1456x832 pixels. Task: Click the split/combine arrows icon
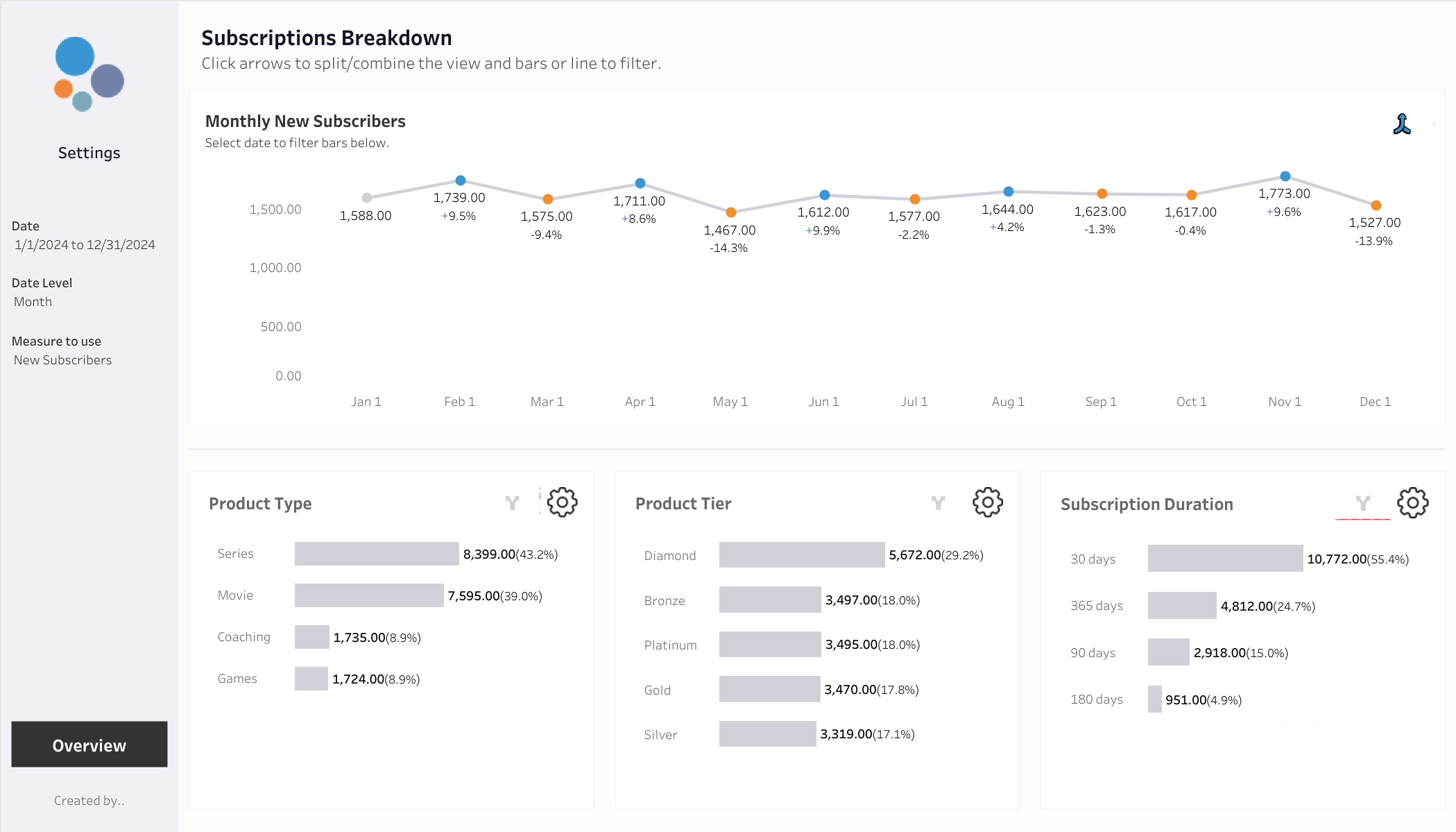[1402, 124]
